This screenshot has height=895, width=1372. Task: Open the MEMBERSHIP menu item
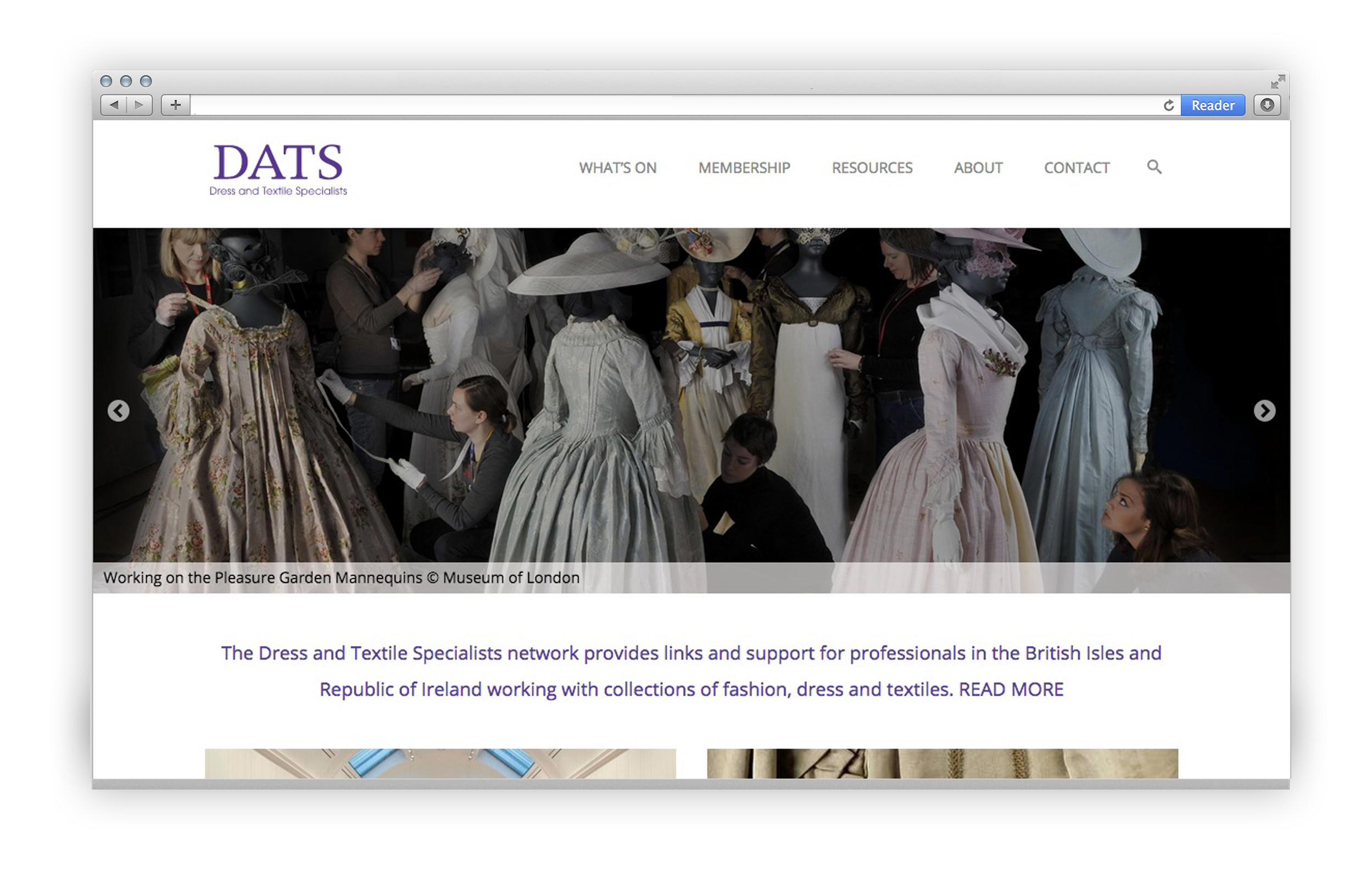coord(744,167)
